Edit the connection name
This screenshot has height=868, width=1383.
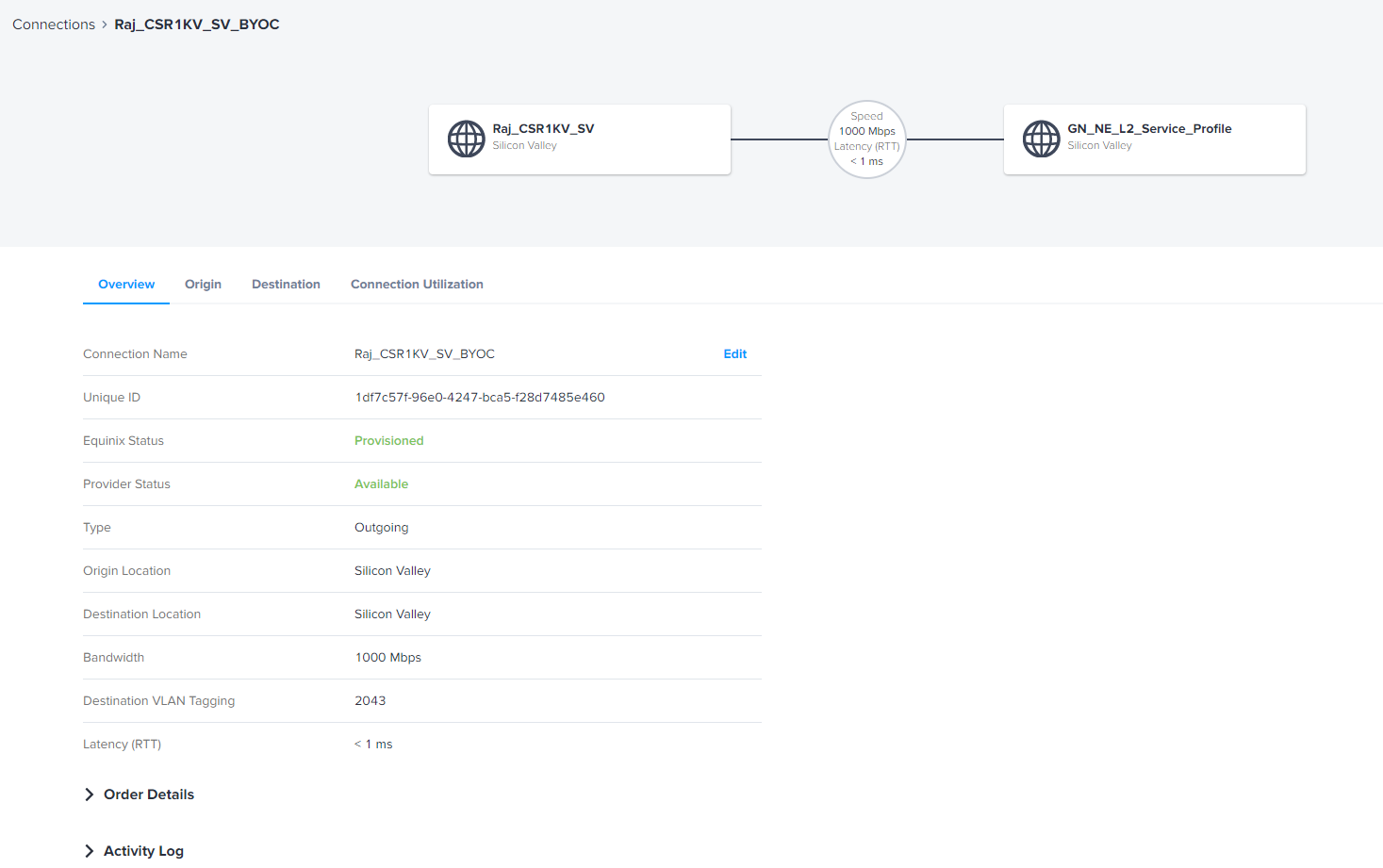735,354
